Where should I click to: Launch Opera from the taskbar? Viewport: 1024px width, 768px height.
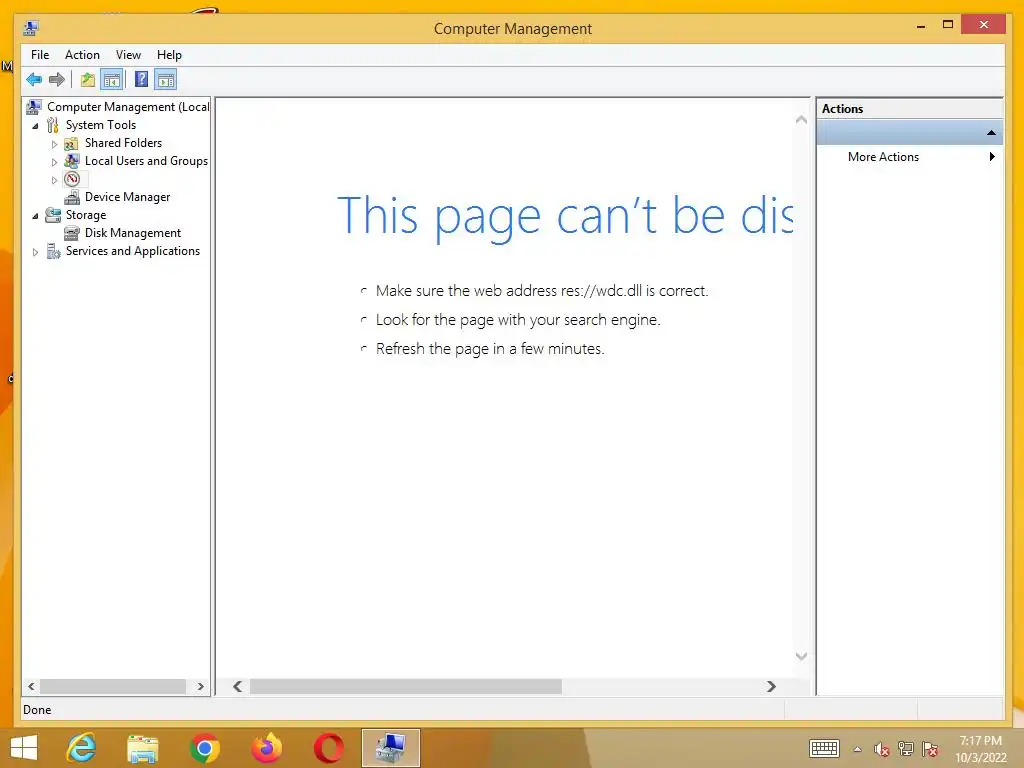[x=328, y=748]
